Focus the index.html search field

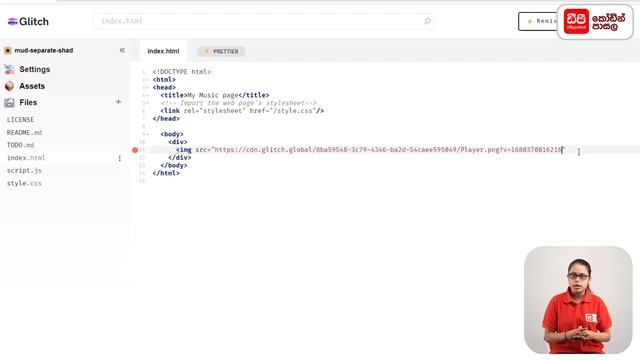pos(263,21)
